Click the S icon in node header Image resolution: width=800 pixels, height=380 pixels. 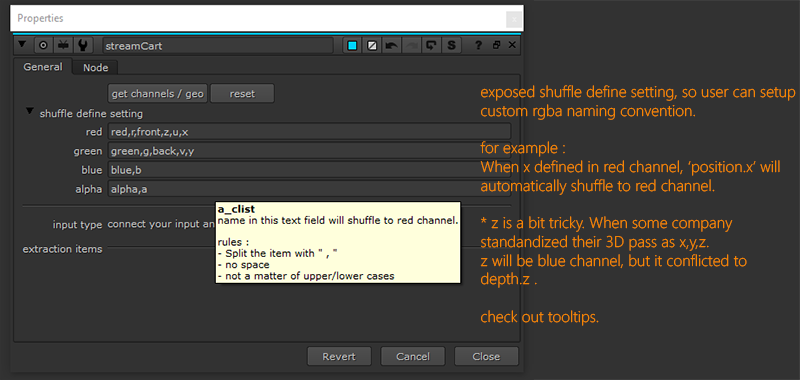[x=451, y=45]
